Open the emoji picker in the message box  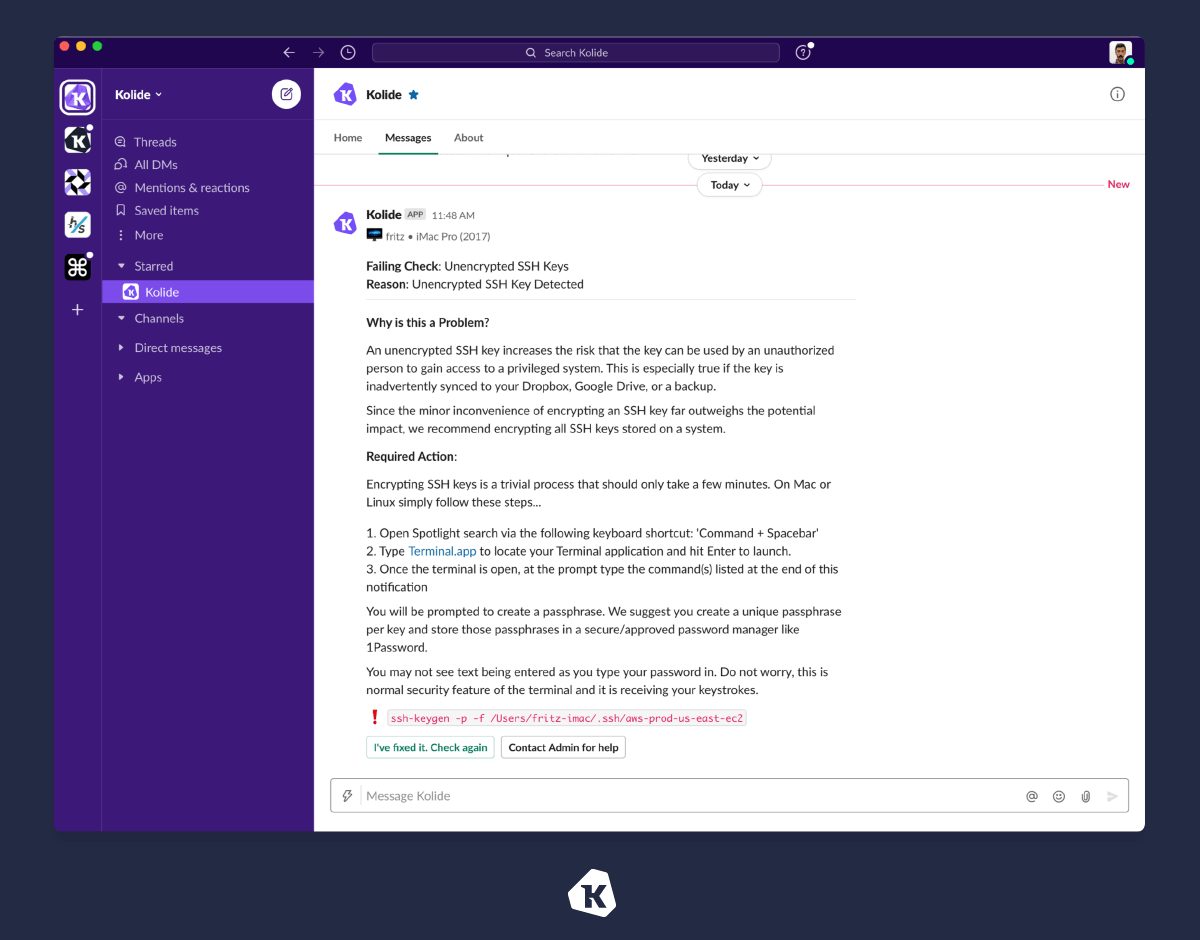pyautogui.click(x=1059, y=796)
